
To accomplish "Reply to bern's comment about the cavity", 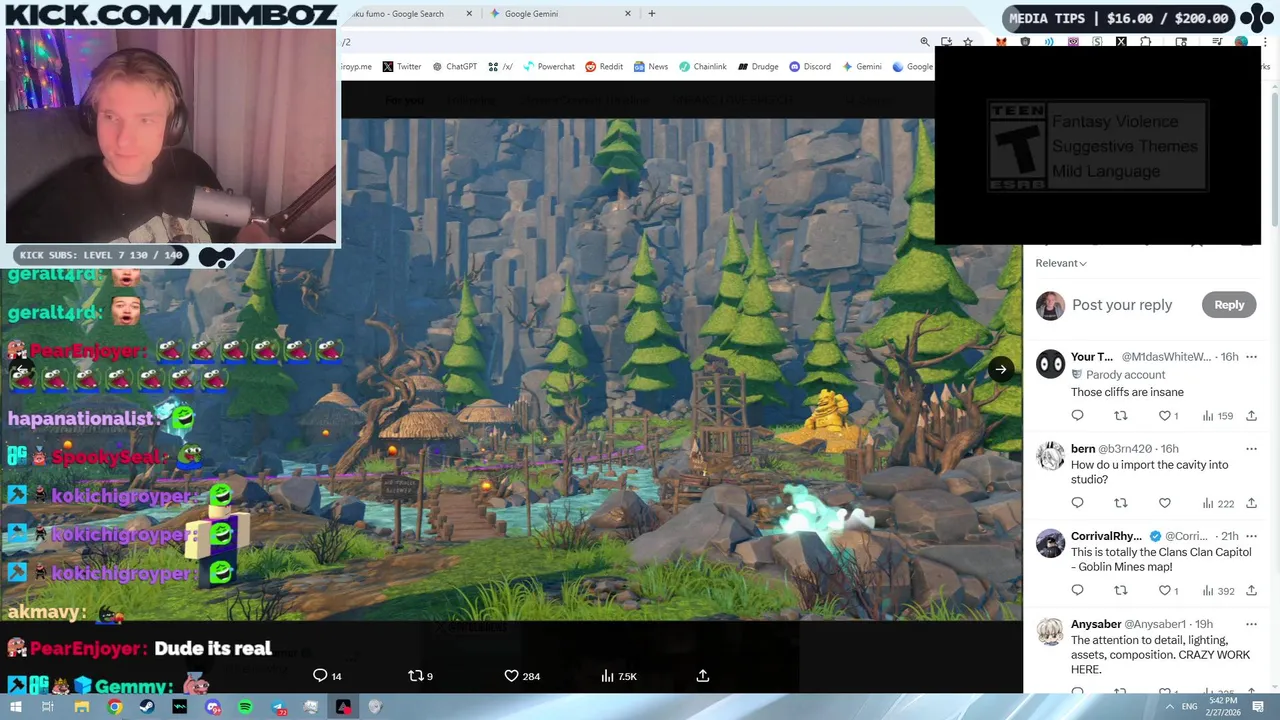I will coord(1077,503).
